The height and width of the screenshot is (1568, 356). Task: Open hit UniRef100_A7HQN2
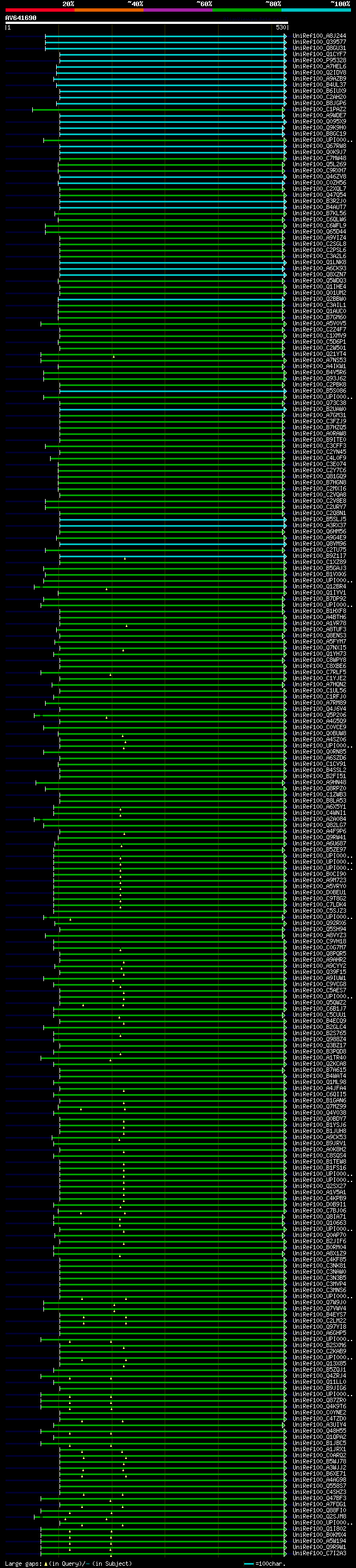319,685
